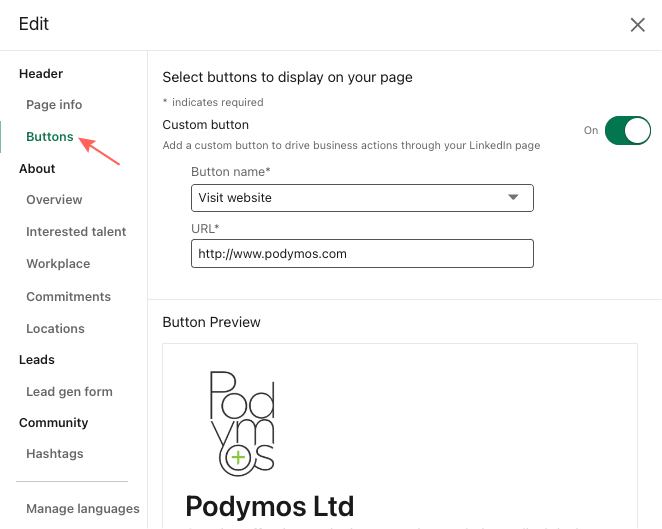The width and height of the screenshot is (662, 529).
Task: Go to Overview settings
Action: pyautogui.click(x=54, y=200)
